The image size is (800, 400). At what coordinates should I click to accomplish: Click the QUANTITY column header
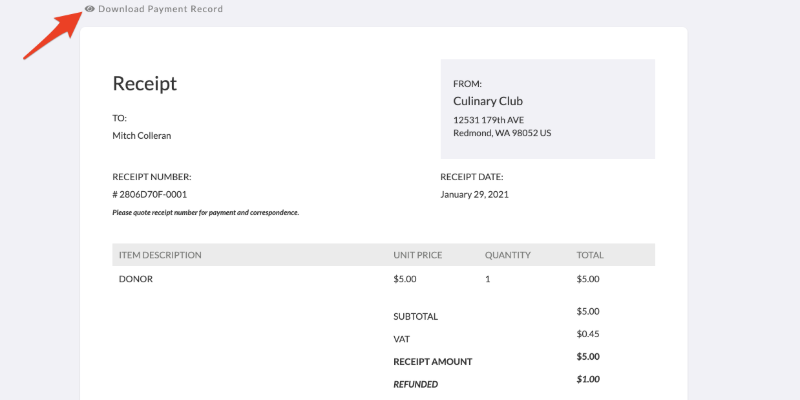point(508,255)
